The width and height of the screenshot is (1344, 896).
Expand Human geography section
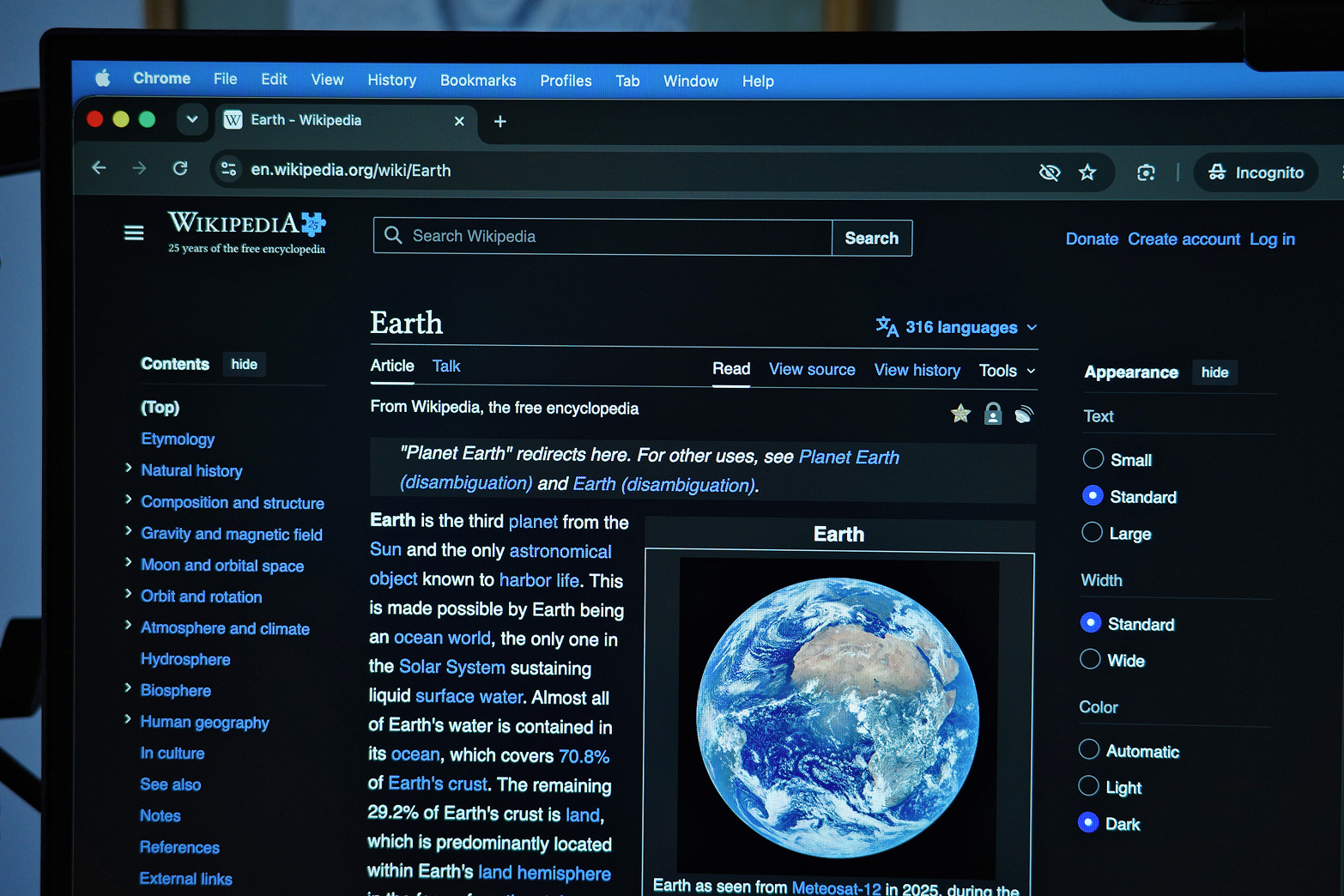point(128,719)
